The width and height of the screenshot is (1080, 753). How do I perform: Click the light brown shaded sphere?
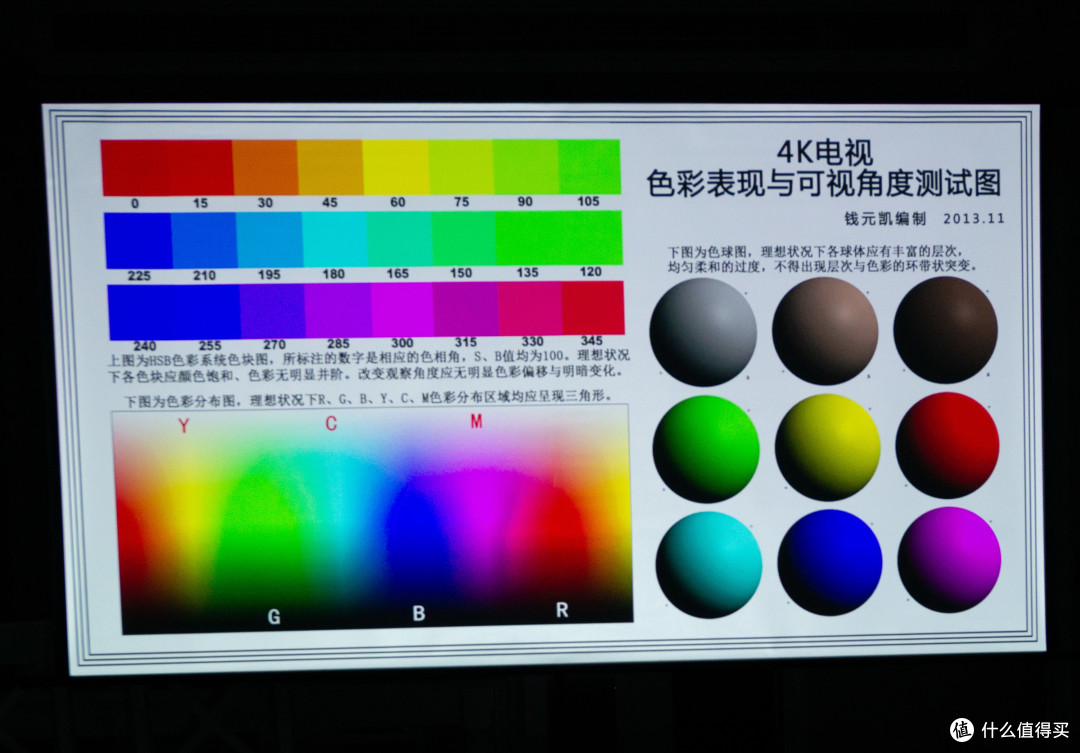pyautogui.click(x=825, y=331)
